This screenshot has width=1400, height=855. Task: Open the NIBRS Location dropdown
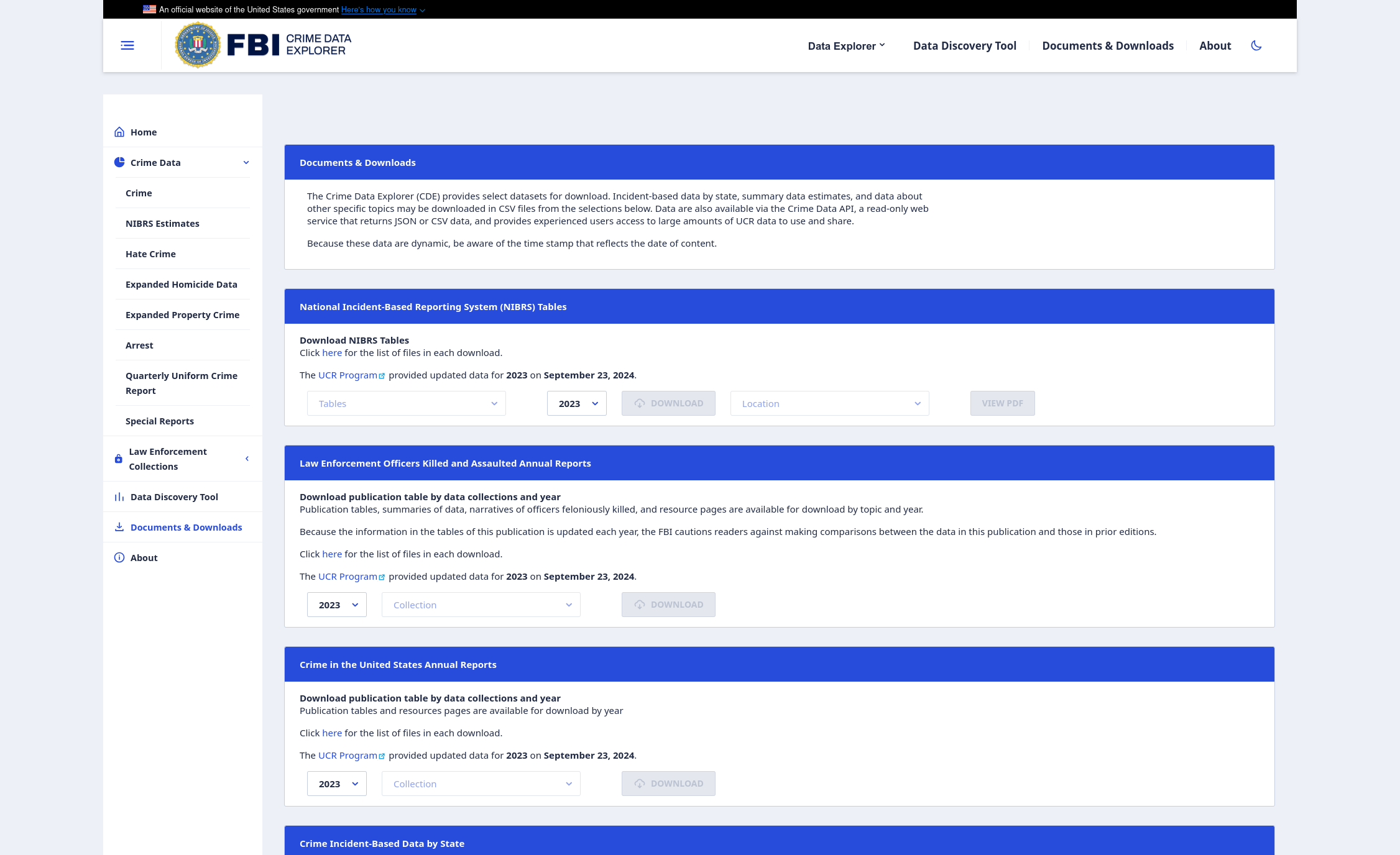829,403
